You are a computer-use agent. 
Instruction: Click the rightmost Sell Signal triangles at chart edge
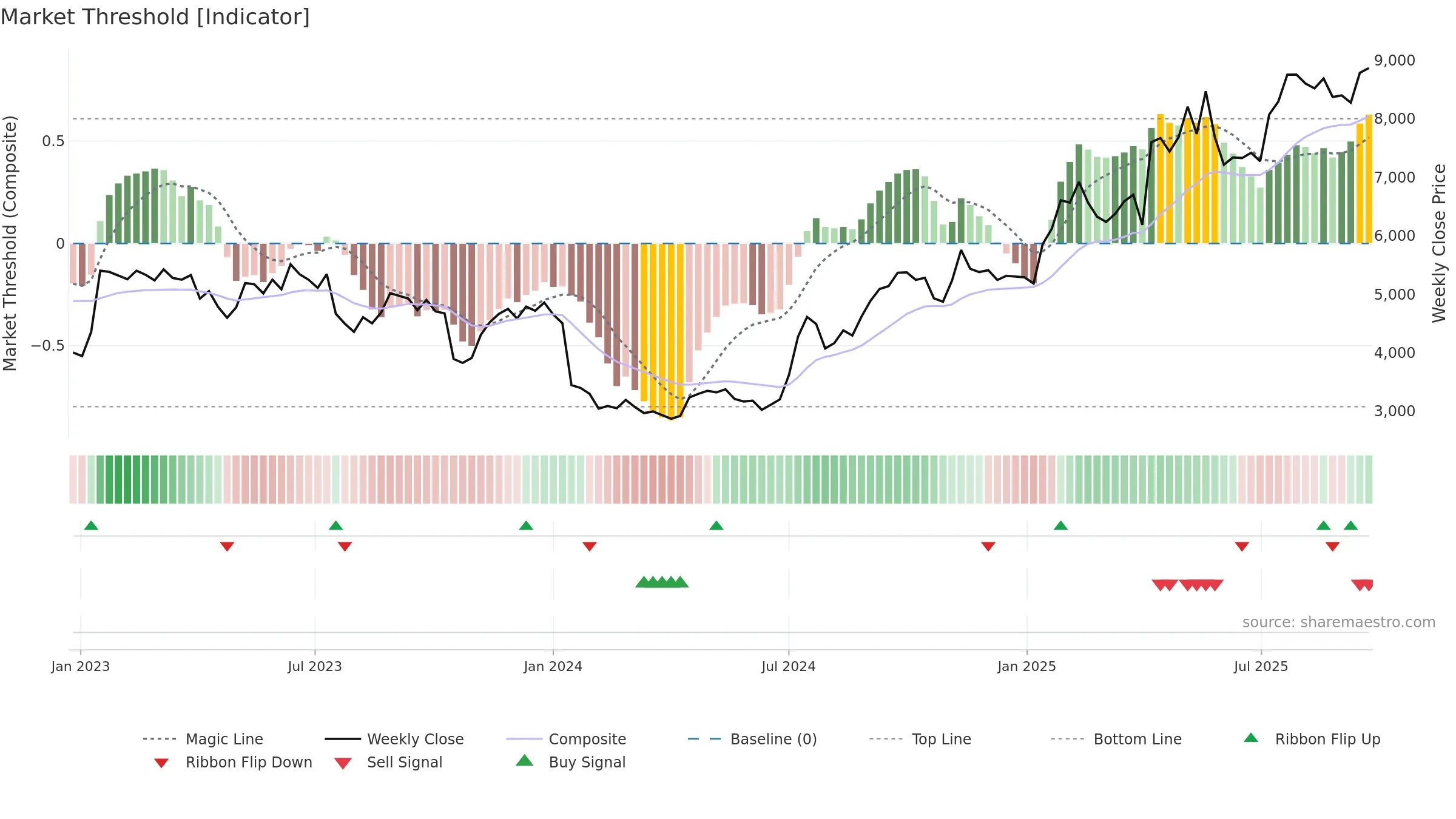1362,585
